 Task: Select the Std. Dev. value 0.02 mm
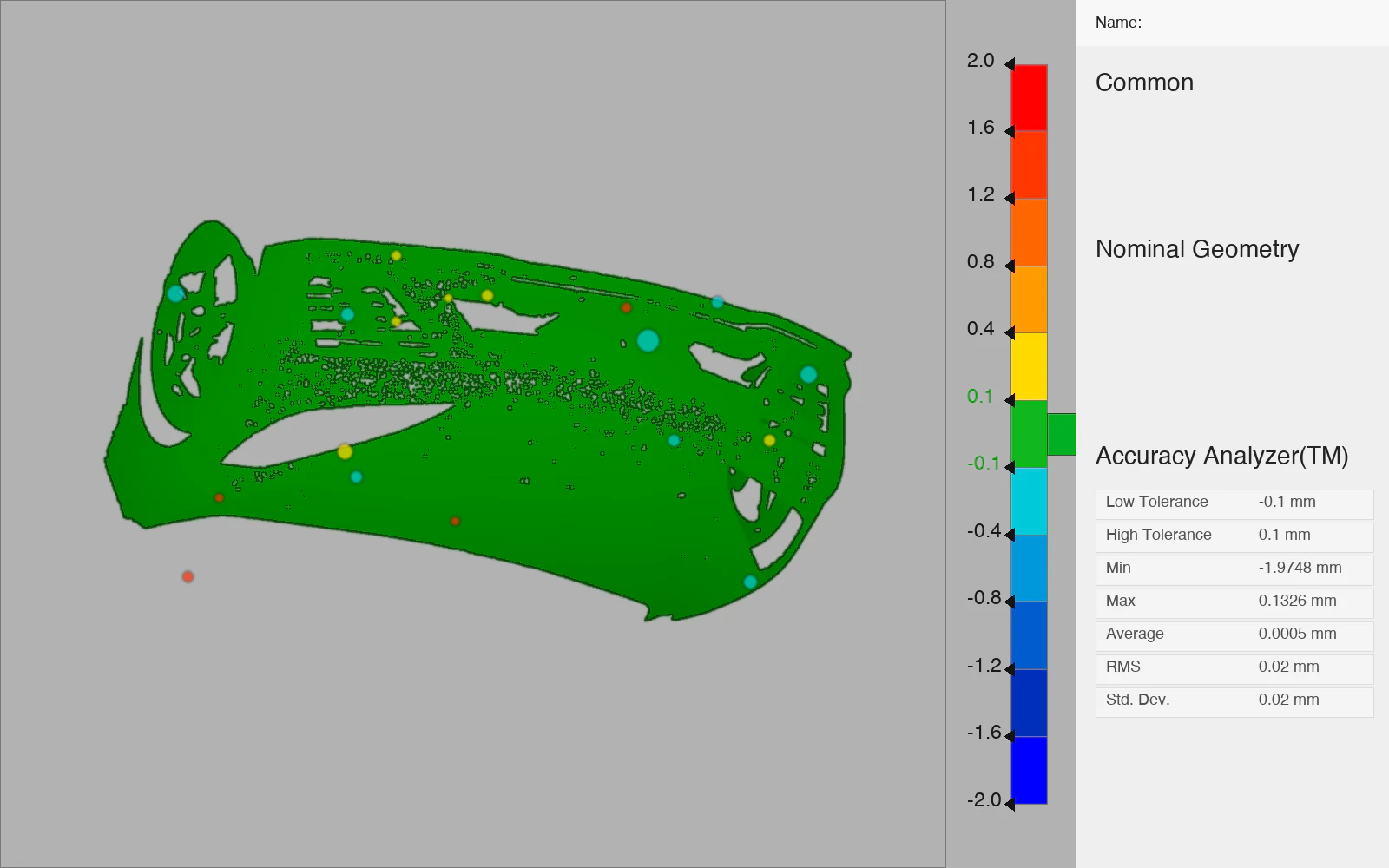[x=1289, y=700]
